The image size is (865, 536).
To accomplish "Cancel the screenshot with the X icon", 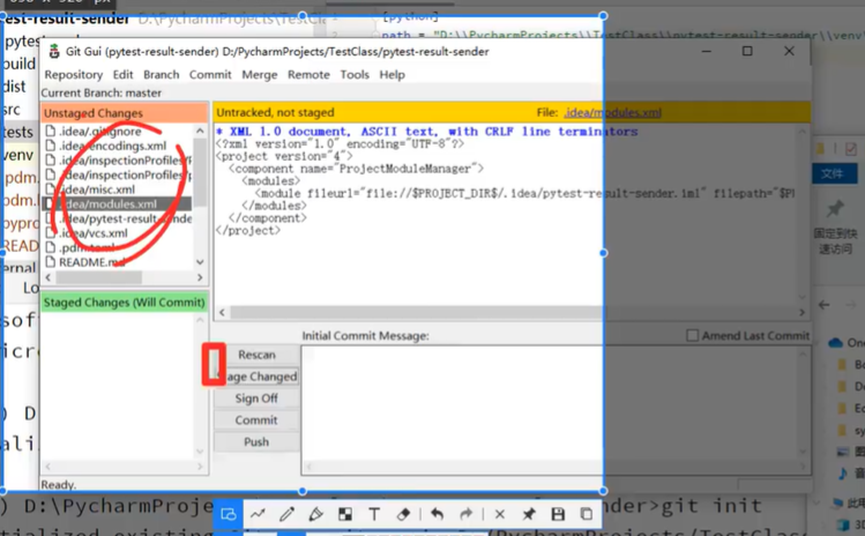I will point(500,514).
